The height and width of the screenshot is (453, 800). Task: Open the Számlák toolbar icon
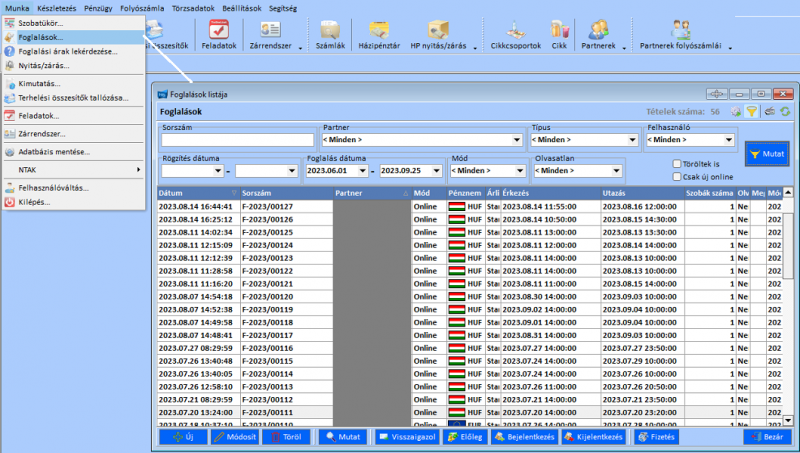(x=330, y=35)
